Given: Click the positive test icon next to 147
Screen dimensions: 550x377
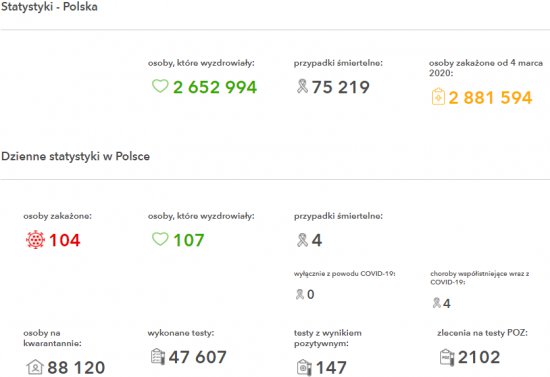Looking at the screenshot, I should point(304,368).
